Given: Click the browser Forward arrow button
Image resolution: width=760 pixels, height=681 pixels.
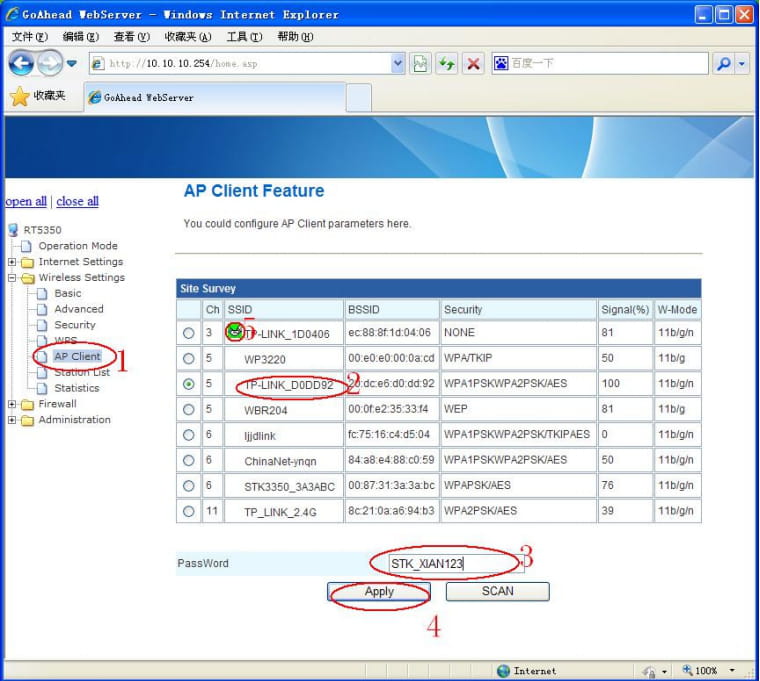Looking at the screenshot, I should tap(50, 63).
